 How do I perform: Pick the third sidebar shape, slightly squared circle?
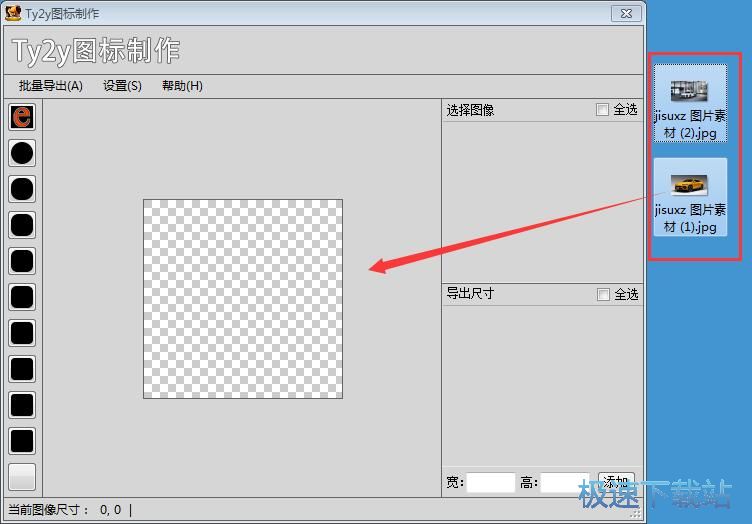point(22,189)
